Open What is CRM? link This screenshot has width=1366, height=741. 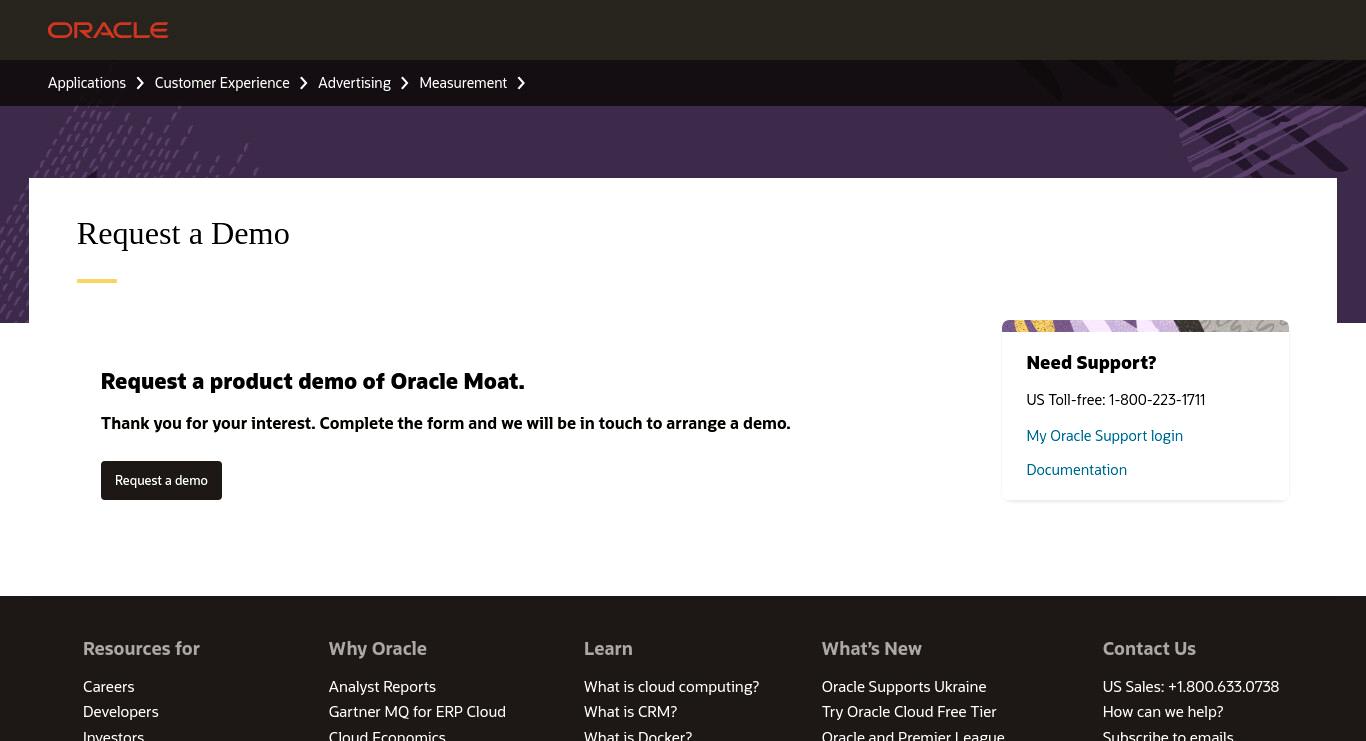coord(630,712)
